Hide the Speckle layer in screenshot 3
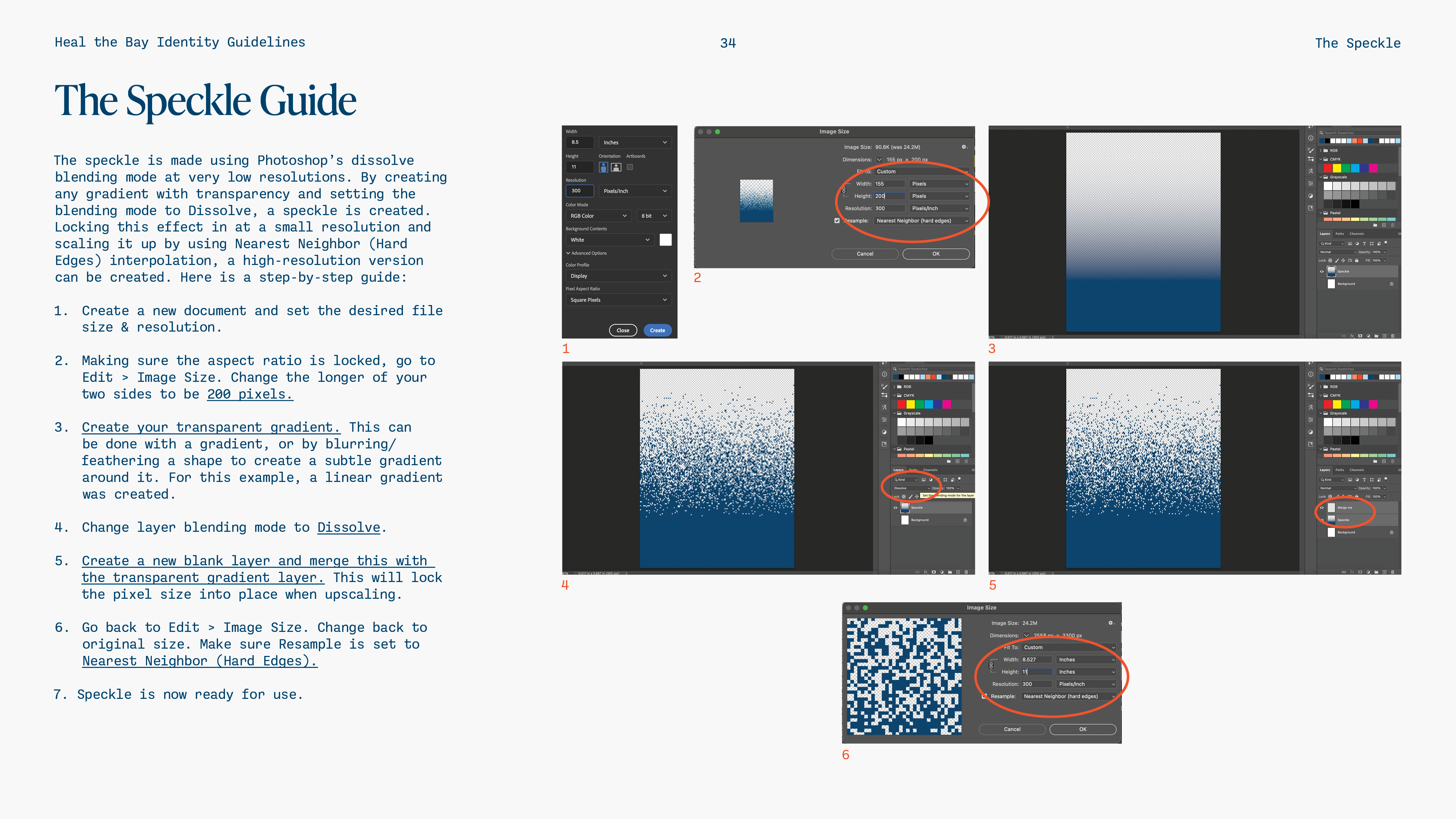This screenshot has height=819, width=1456. tap(1321, 272)
